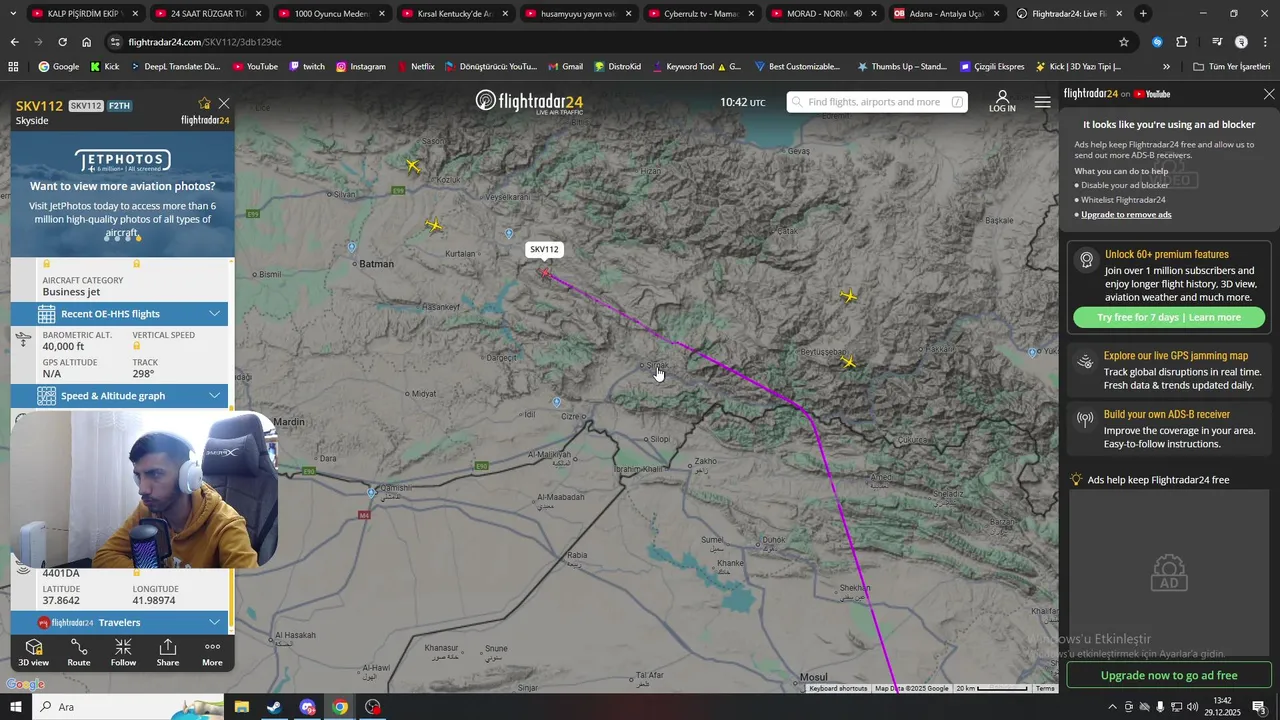Viewport: 1280px width, 720px height.
Task: Open the browser Extensions puzzle icon
Action: click(x=1182, y=42)
